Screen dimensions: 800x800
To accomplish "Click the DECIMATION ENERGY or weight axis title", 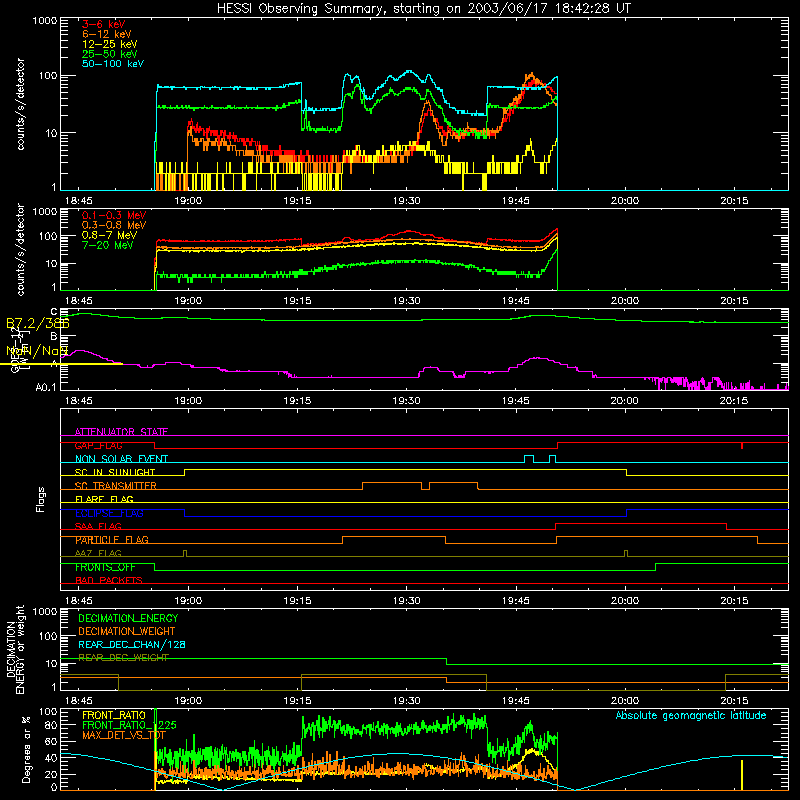I will click(15, 649).
